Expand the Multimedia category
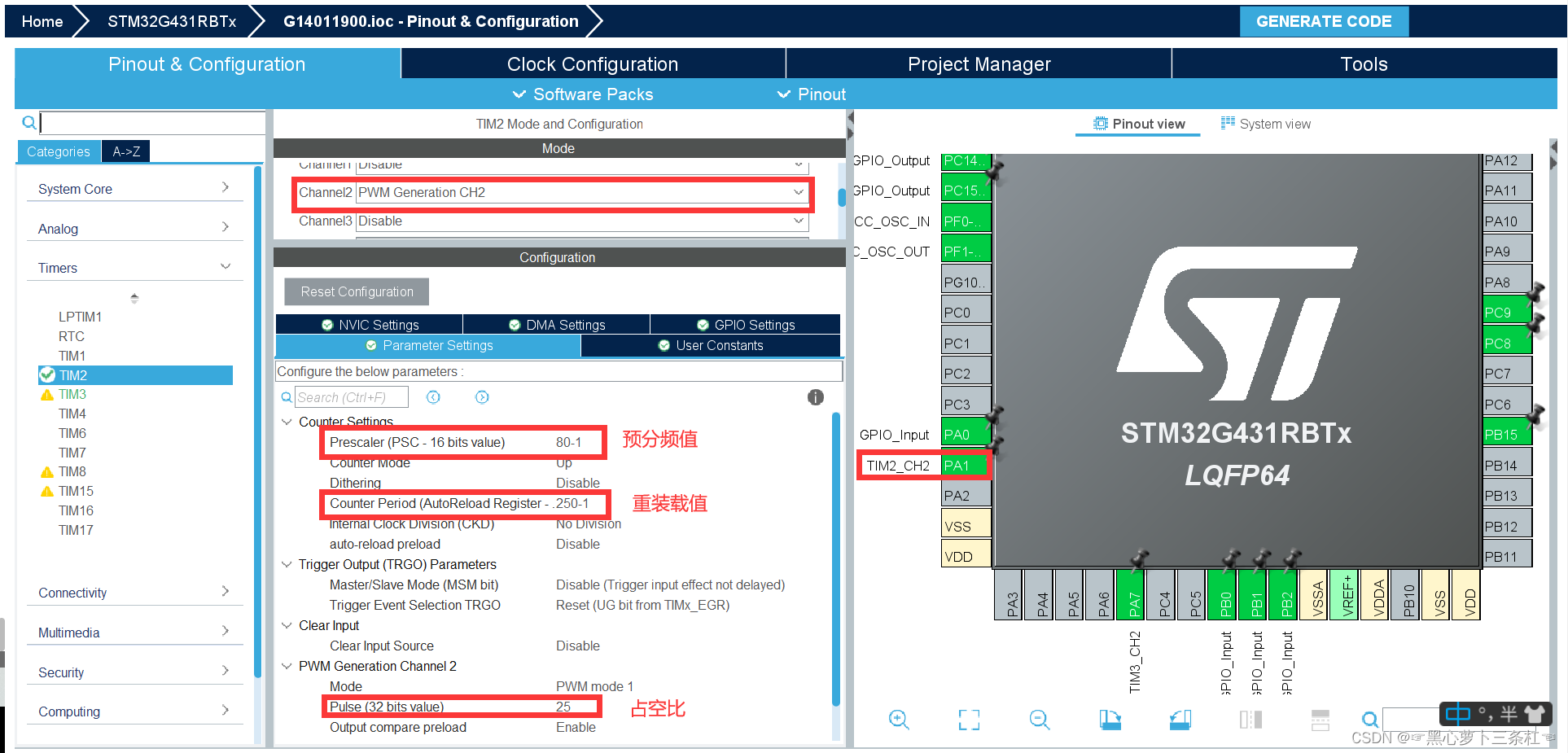Screen dimensions: 1568x753 pos(135,632)
